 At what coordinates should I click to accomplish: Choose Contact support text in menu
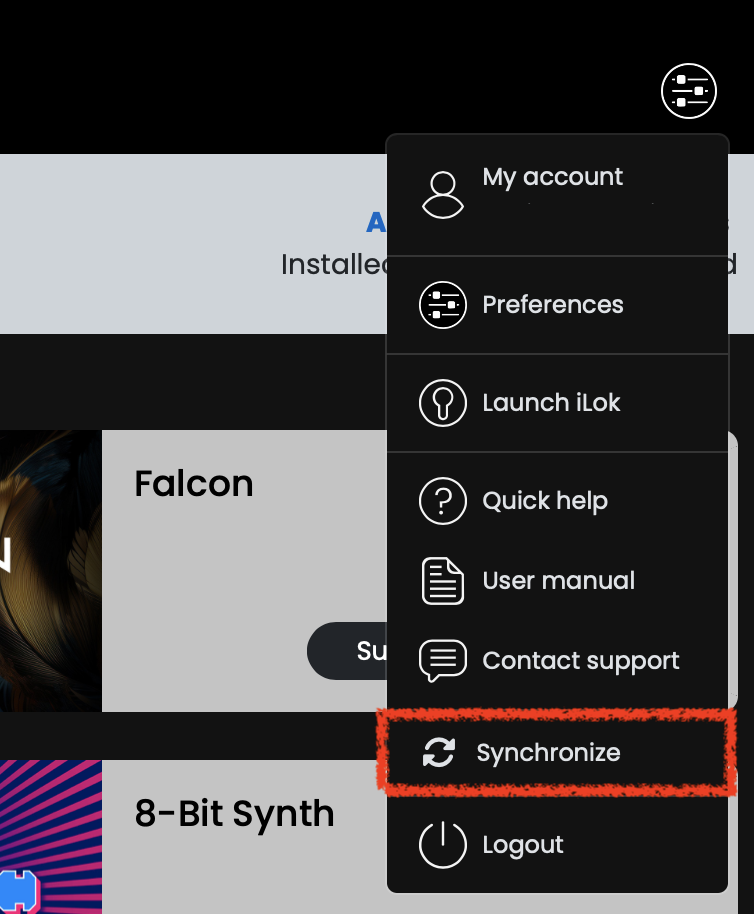coord(581,661)
